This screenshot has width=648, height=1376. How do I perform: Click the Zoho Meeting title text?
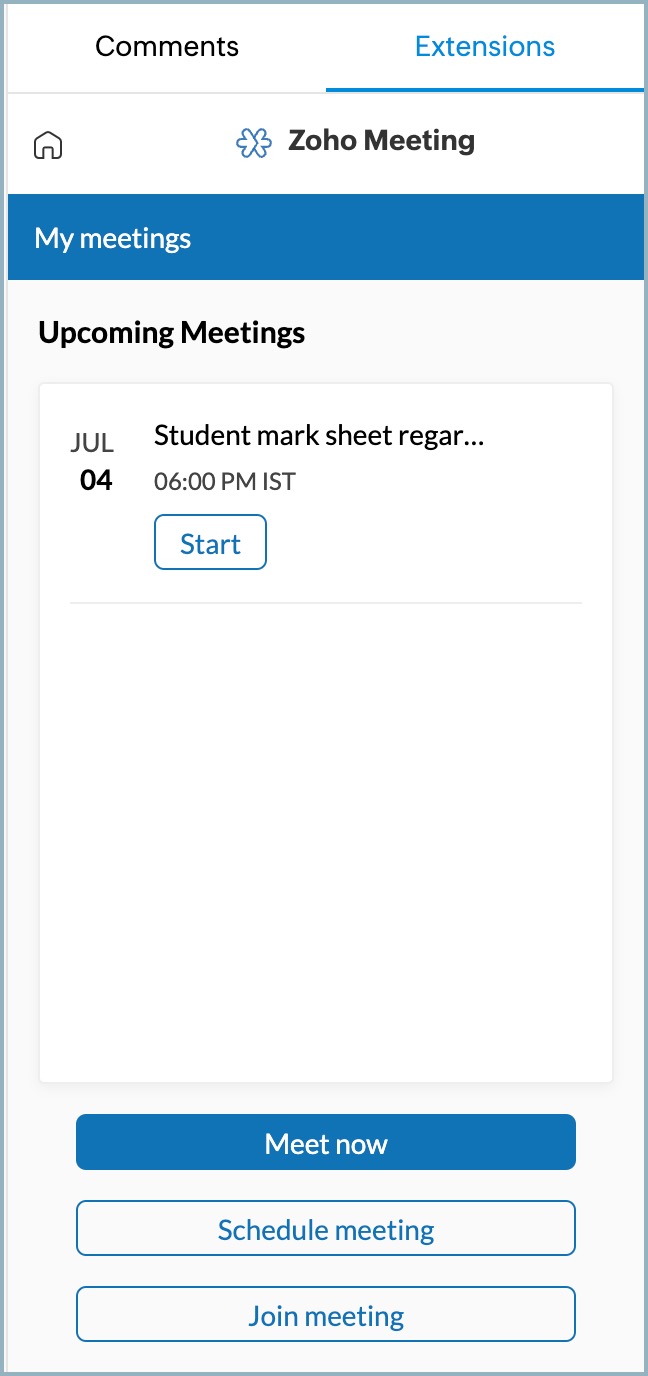tap(381, 141)
